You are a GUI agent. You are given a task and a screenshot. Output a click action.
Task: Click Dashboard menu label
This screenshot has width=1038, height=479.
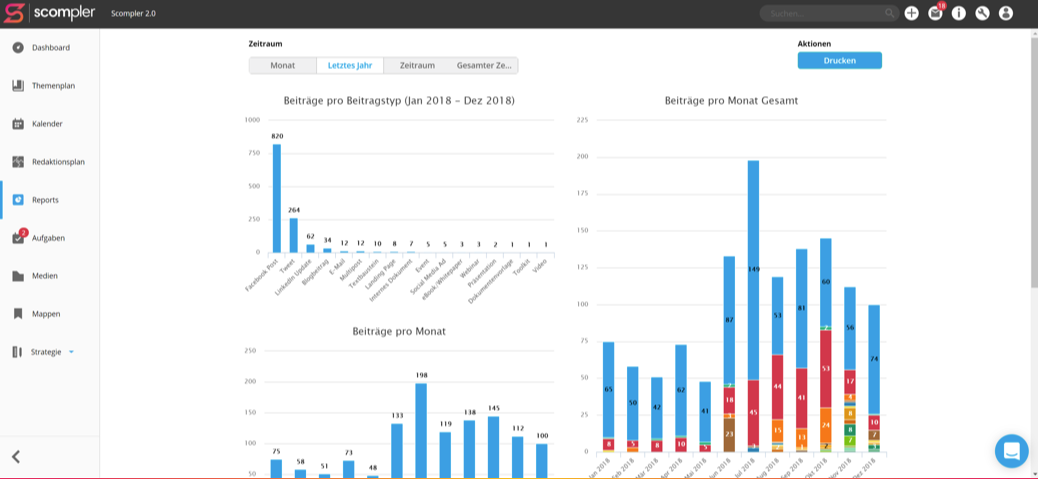pos(51,48)
